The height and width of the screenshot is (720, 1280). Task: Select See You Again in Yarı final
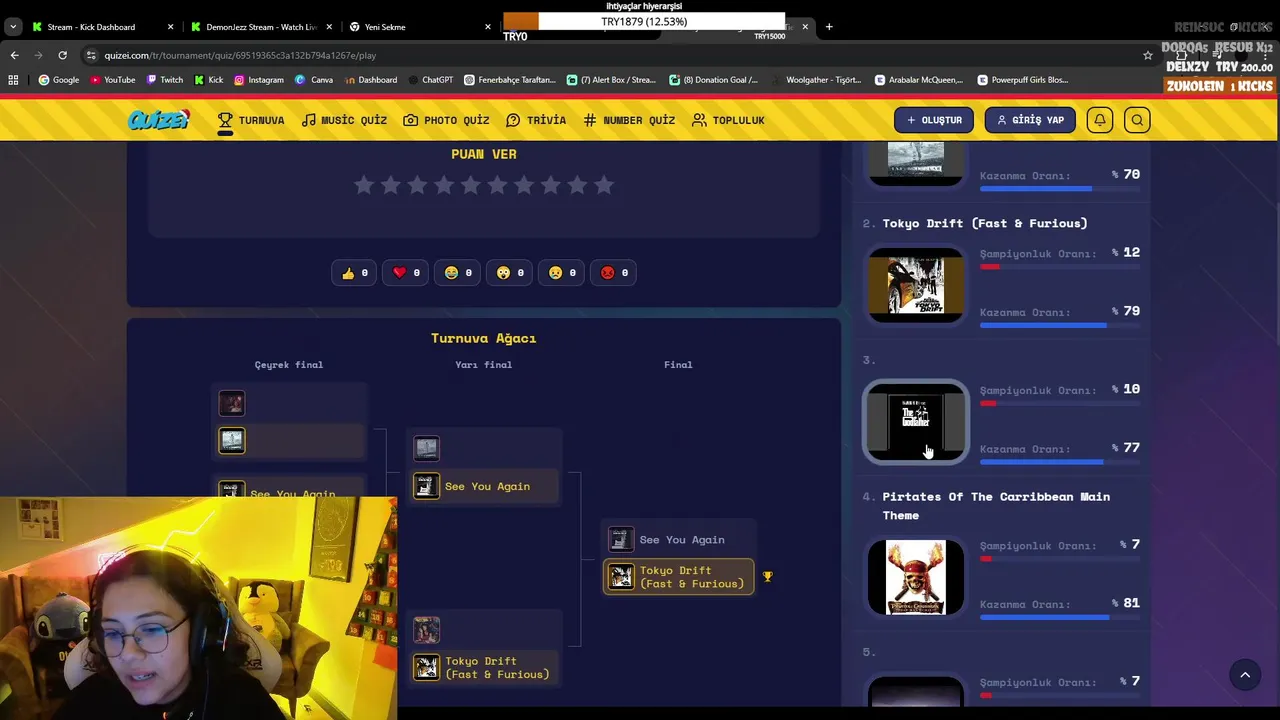click(x=484, y=486)
